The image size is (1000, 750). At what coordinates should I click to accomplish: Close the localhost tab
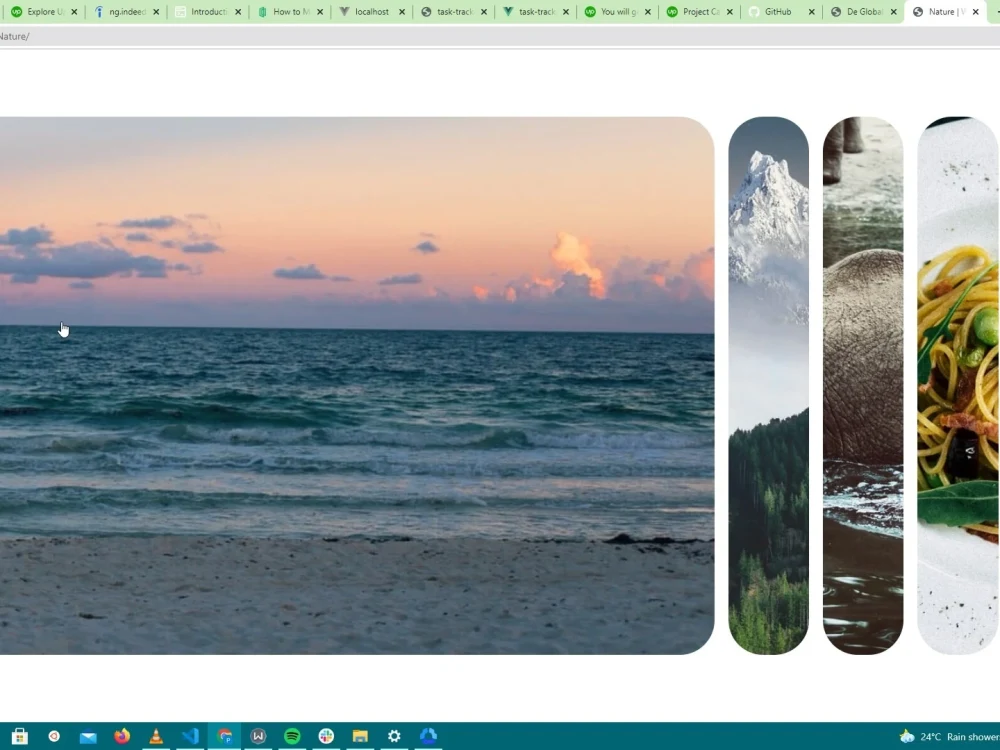pyautogui.click(x=402, y=11)
